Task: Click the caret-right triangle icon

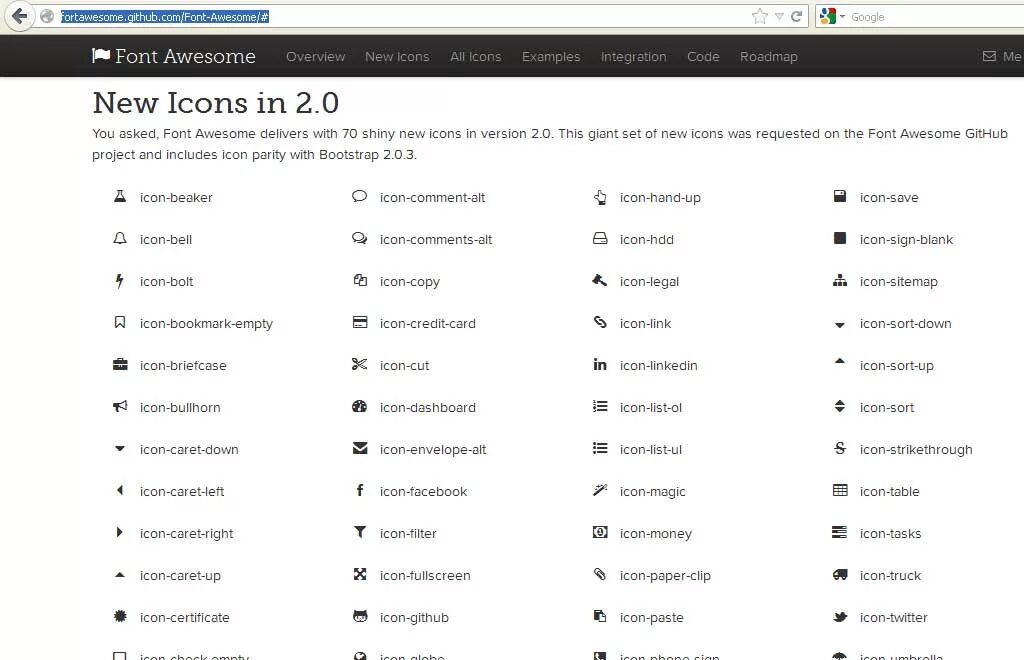Action: [x=119, y=532]
